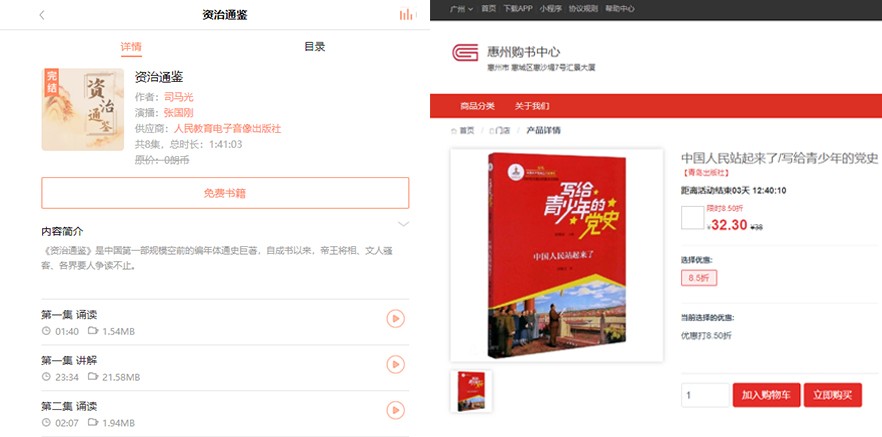The height and width of the screenshot is (437, 882).
Task: Click the 资治通鉴 book cover
Action: (83, 109)
